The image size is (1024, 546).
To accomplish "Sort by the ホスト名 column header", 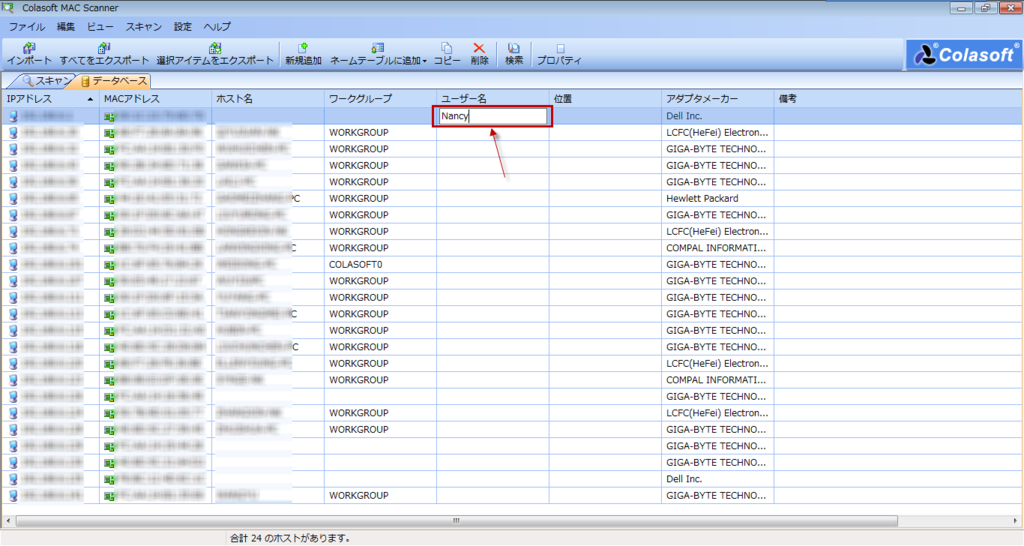I will tap(268, 99).
